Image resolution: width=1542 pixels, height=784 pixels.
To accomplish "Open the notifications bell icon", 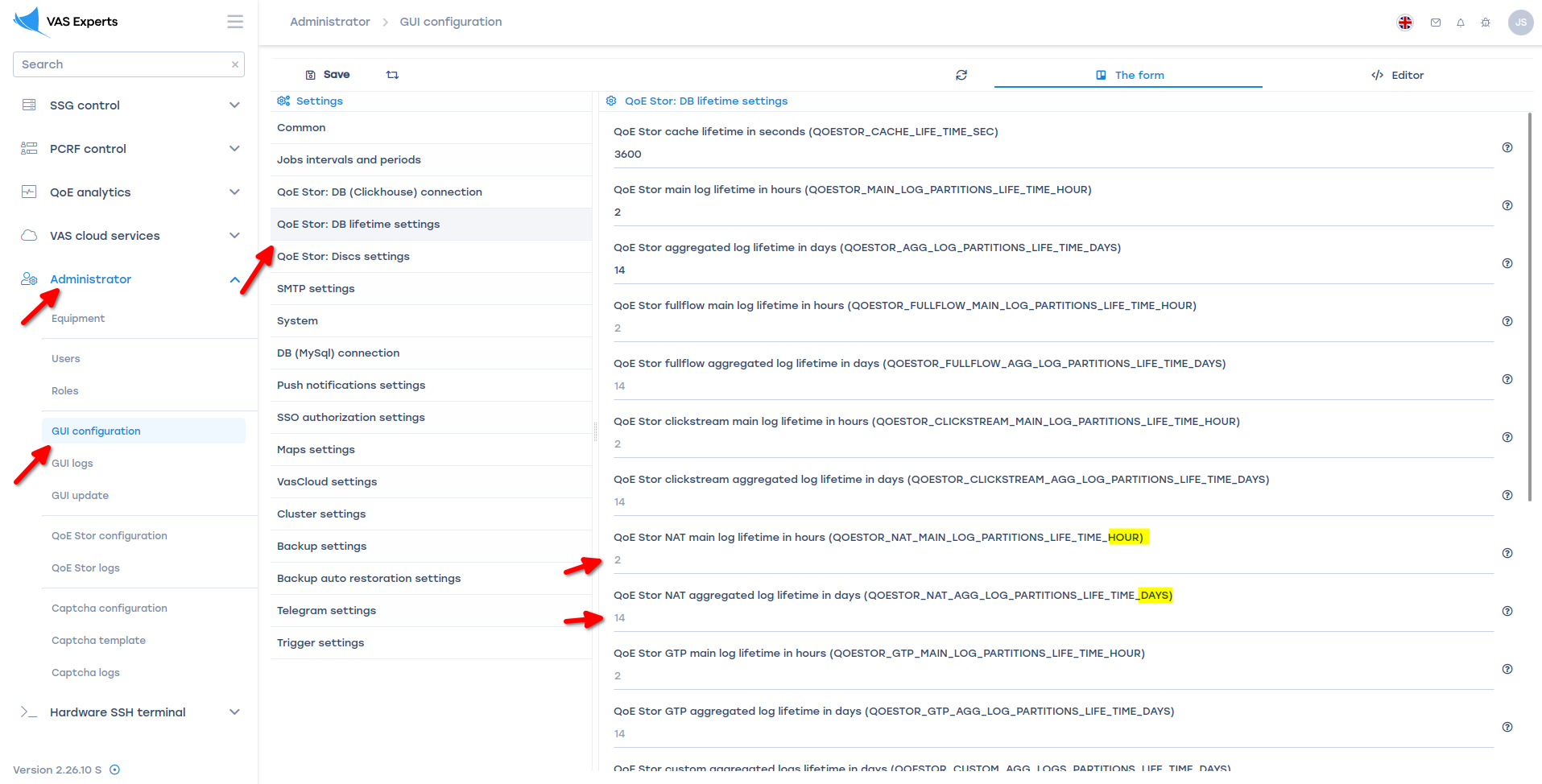I will (1460, 23).
